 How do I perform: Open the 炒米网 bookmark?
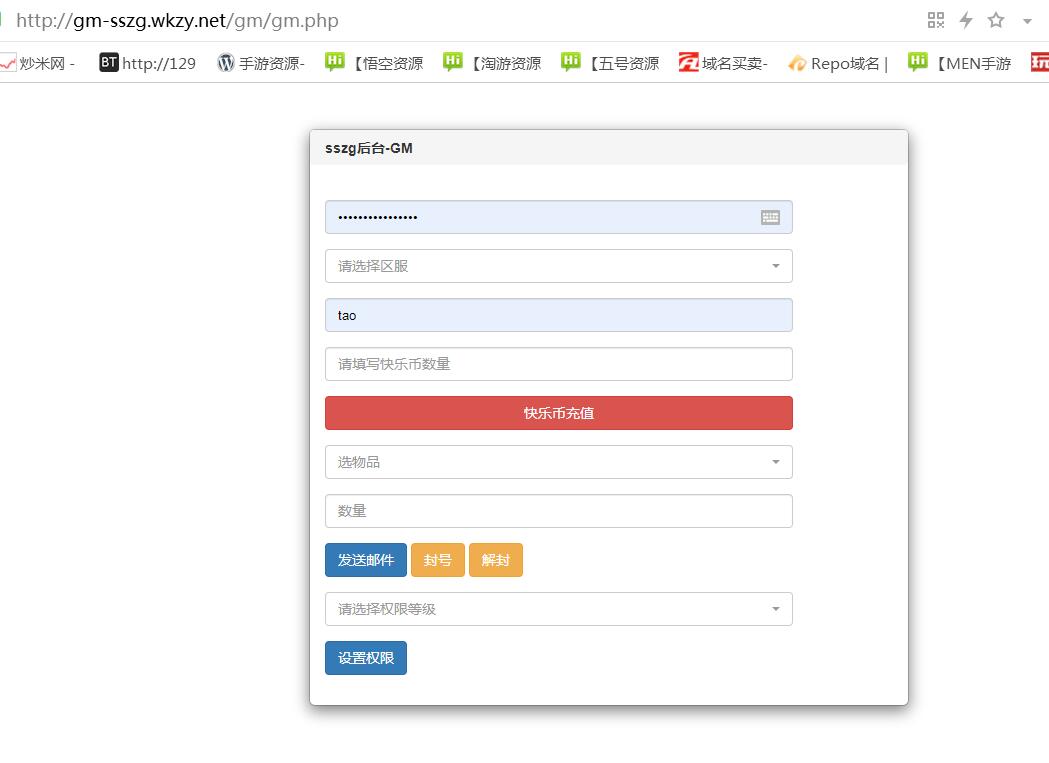[38, 63]
